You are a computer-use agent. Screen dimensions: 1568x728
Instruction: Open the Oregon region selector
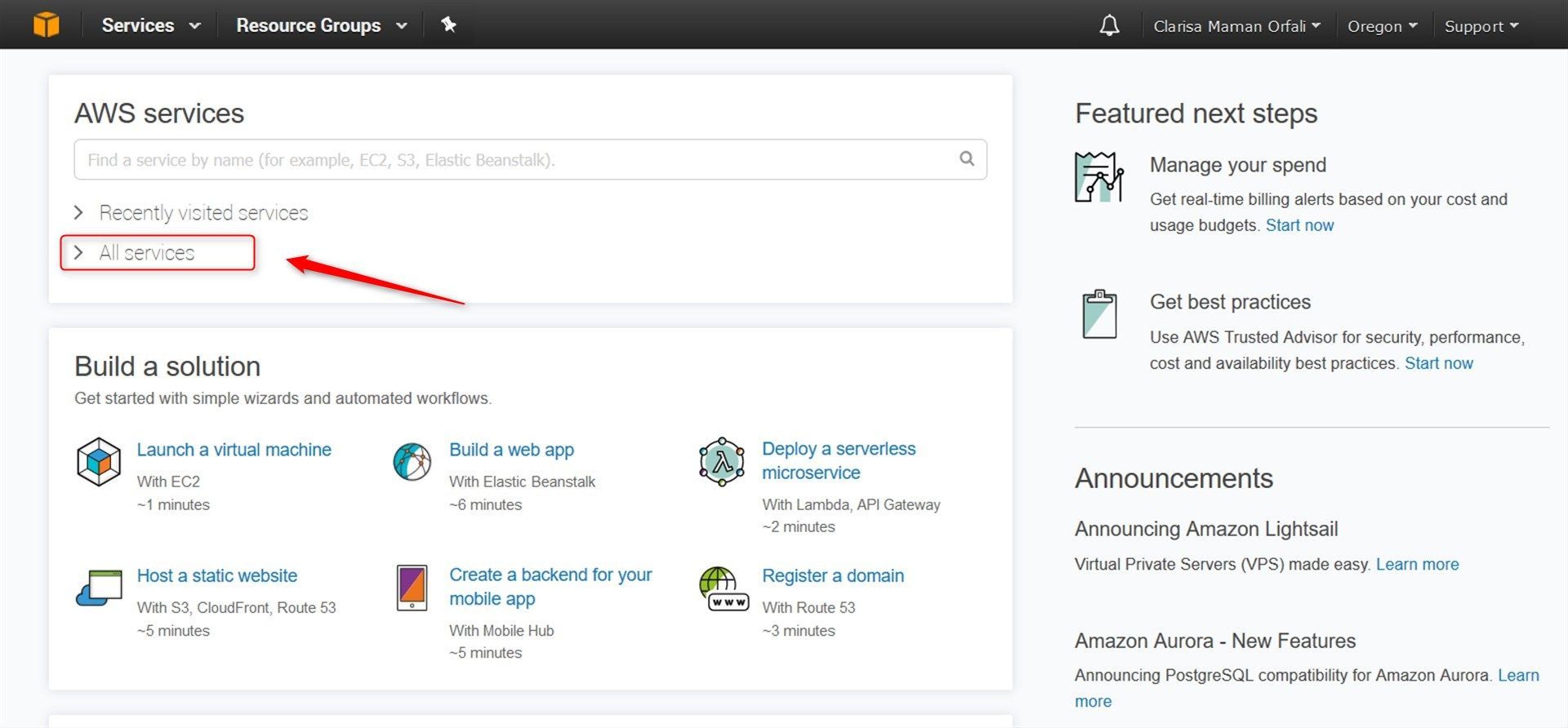1382,26
